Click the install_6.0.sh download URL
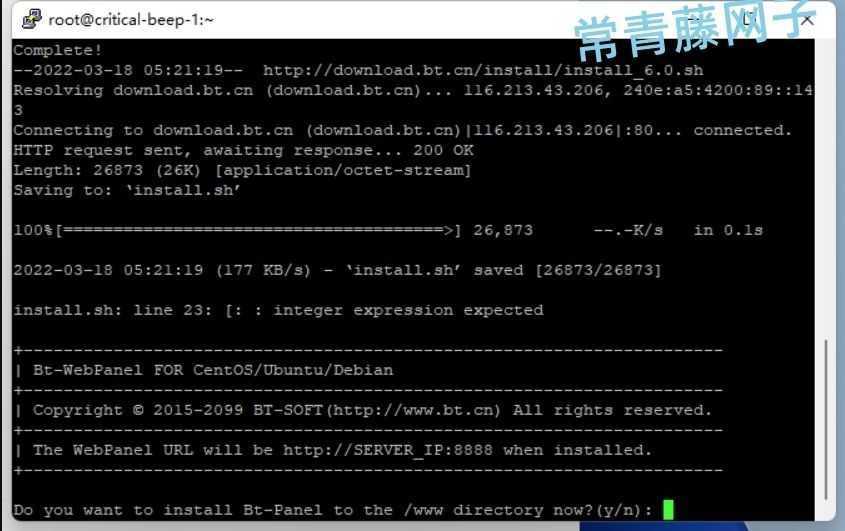 click(483, 71)
